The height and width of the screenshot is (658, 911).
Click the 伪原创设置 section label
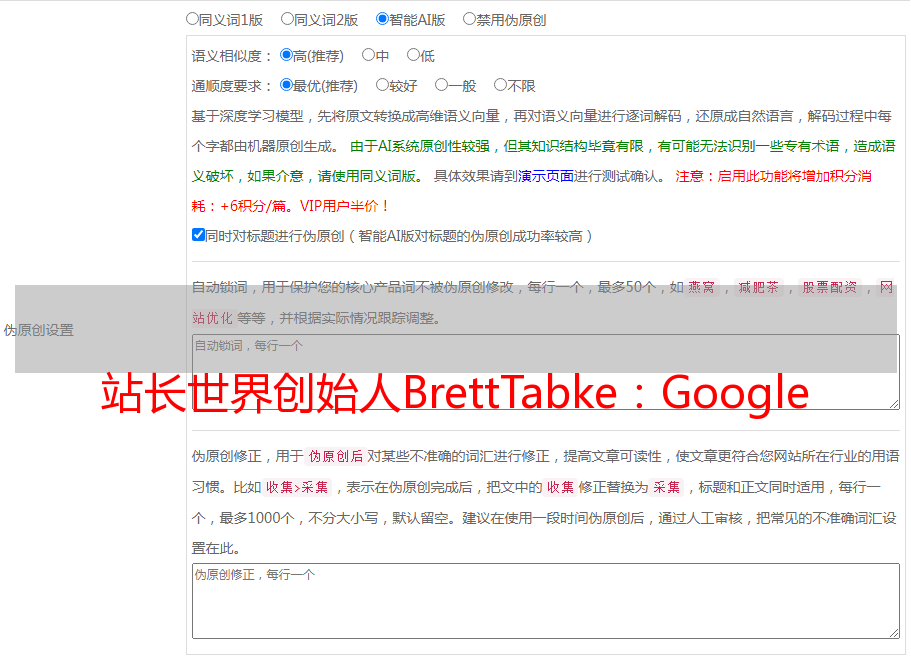[x=39, y=330]
